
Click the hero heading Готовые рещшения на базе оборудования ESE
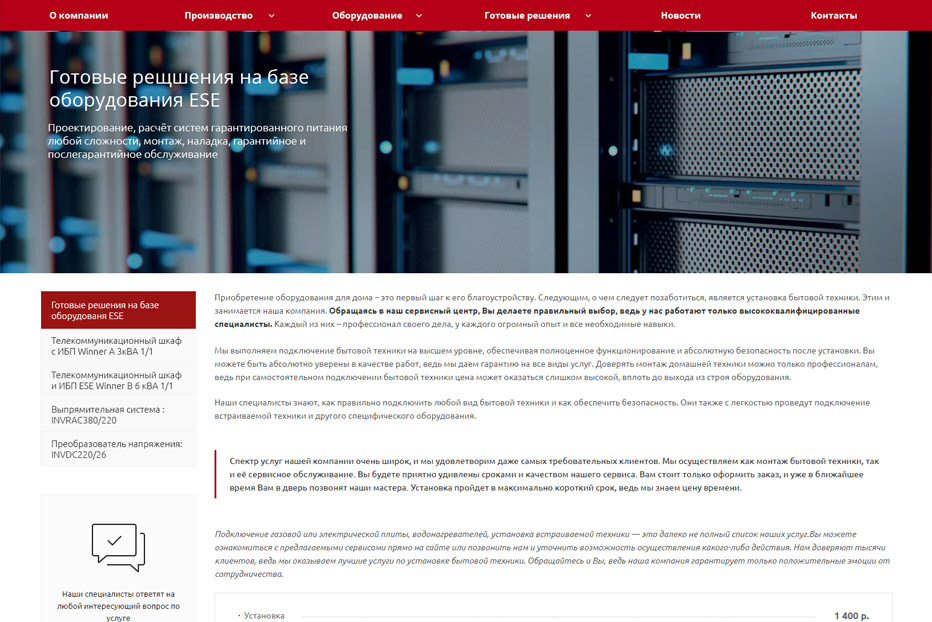pyautogui.click(x=178, y=88)
